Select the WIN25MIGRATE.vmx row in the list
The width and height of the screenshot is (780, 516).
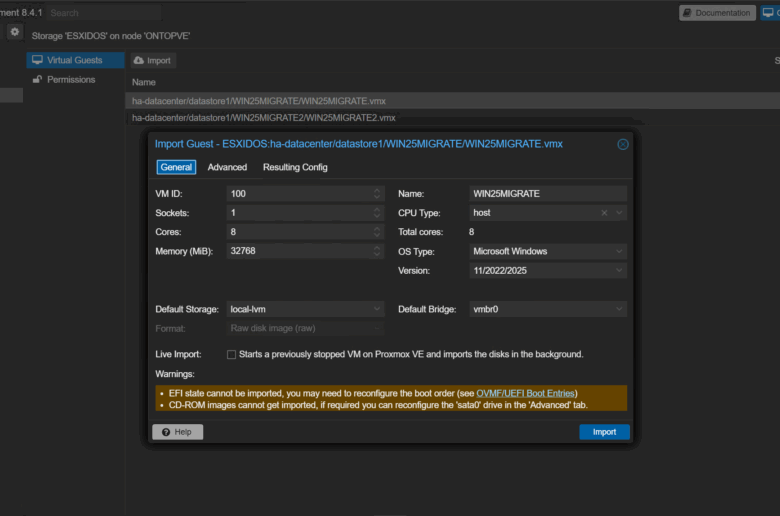pos(452,101)
